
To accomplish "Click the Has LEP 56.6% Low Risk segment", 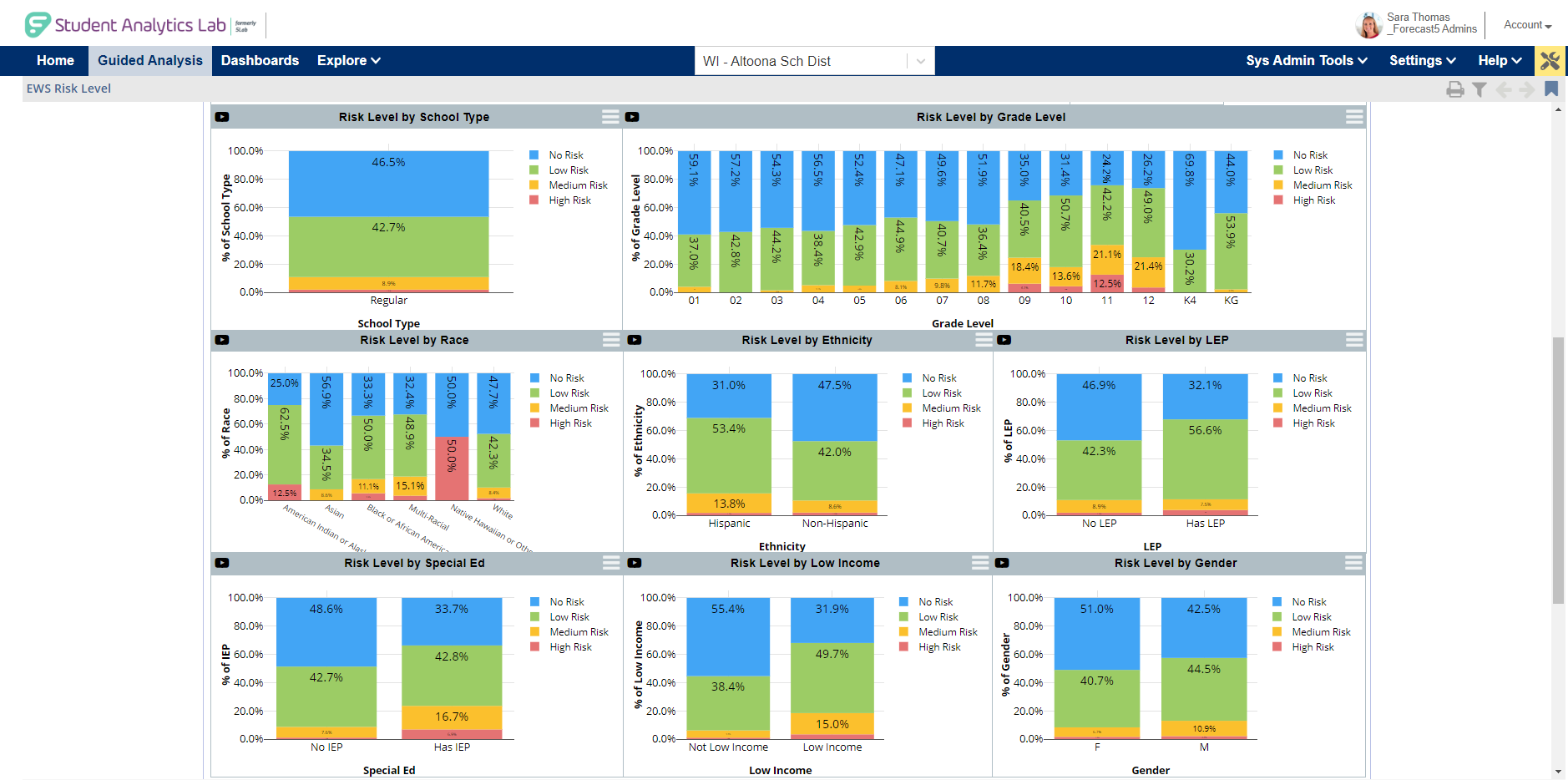I will 1205,459.
